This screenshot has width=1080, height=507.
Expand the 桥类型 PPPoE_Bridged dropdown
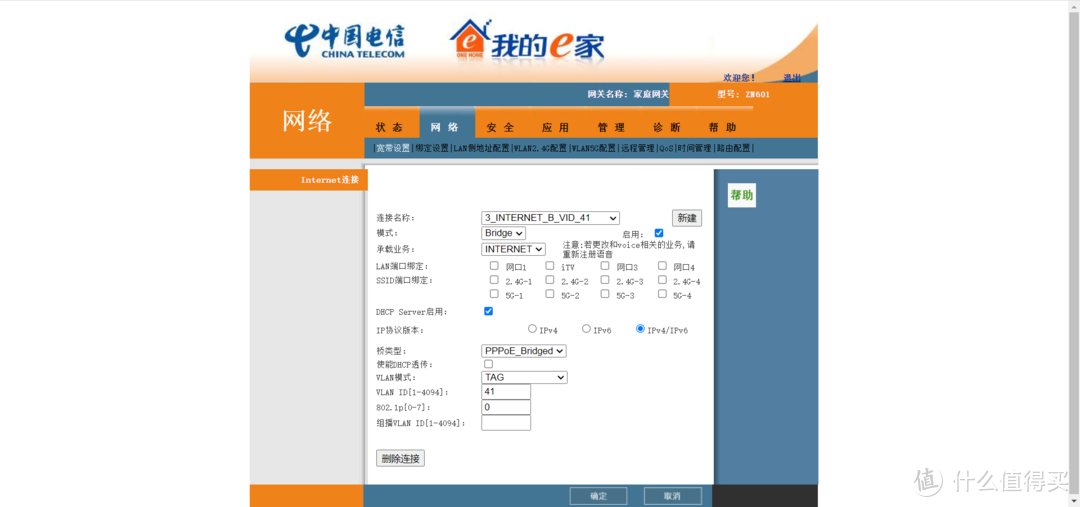point(523,351)
